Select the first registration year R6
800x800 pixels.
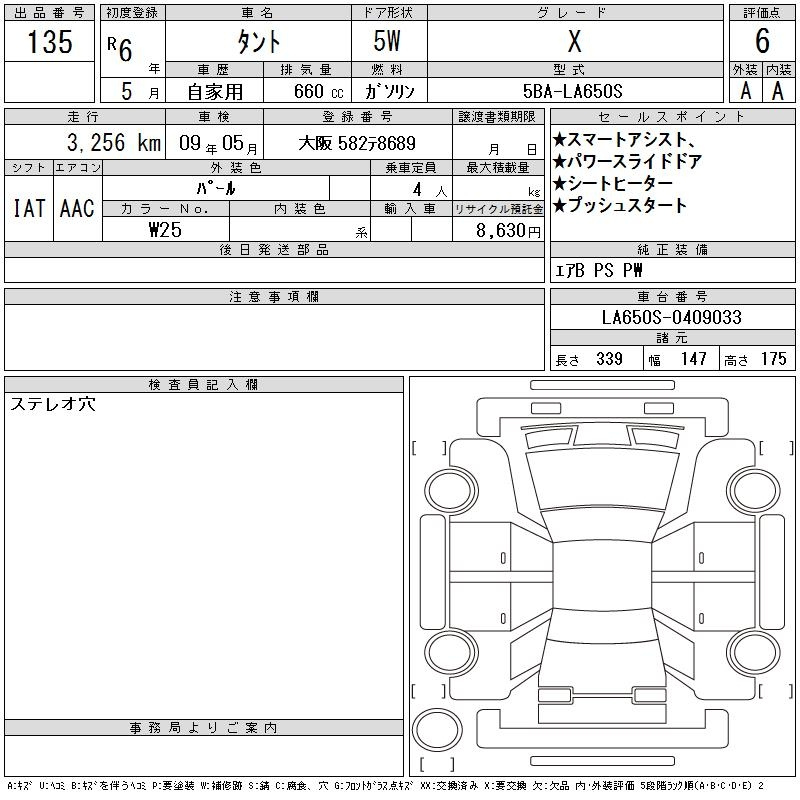pos(120,49)
